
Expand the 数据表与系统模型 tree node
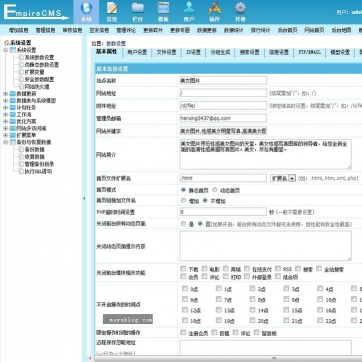pyautogui.click(x=6, y=100)
